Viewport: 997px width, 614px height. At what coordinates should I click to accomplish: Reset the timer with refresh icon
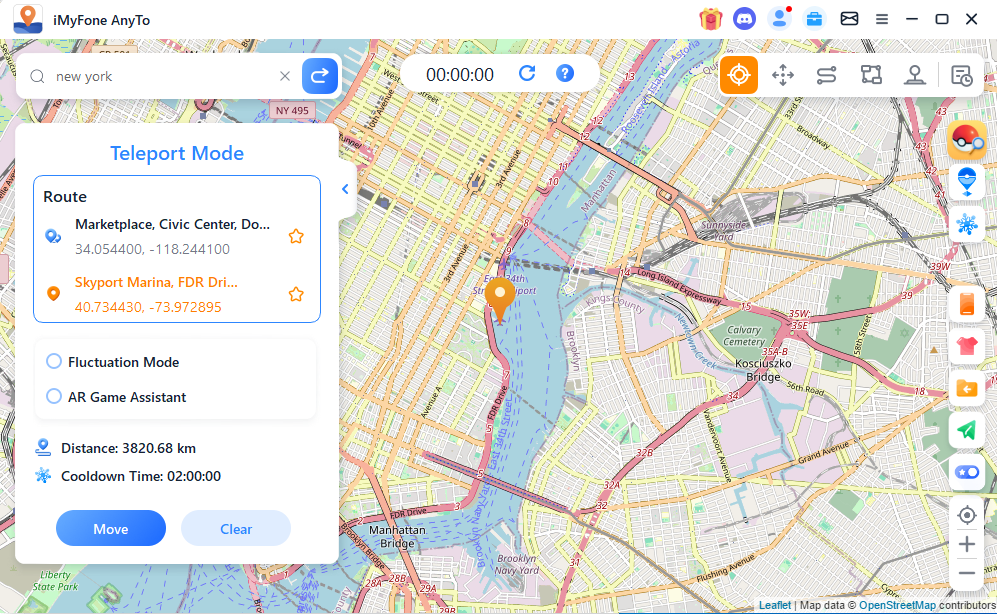[527, 74]
